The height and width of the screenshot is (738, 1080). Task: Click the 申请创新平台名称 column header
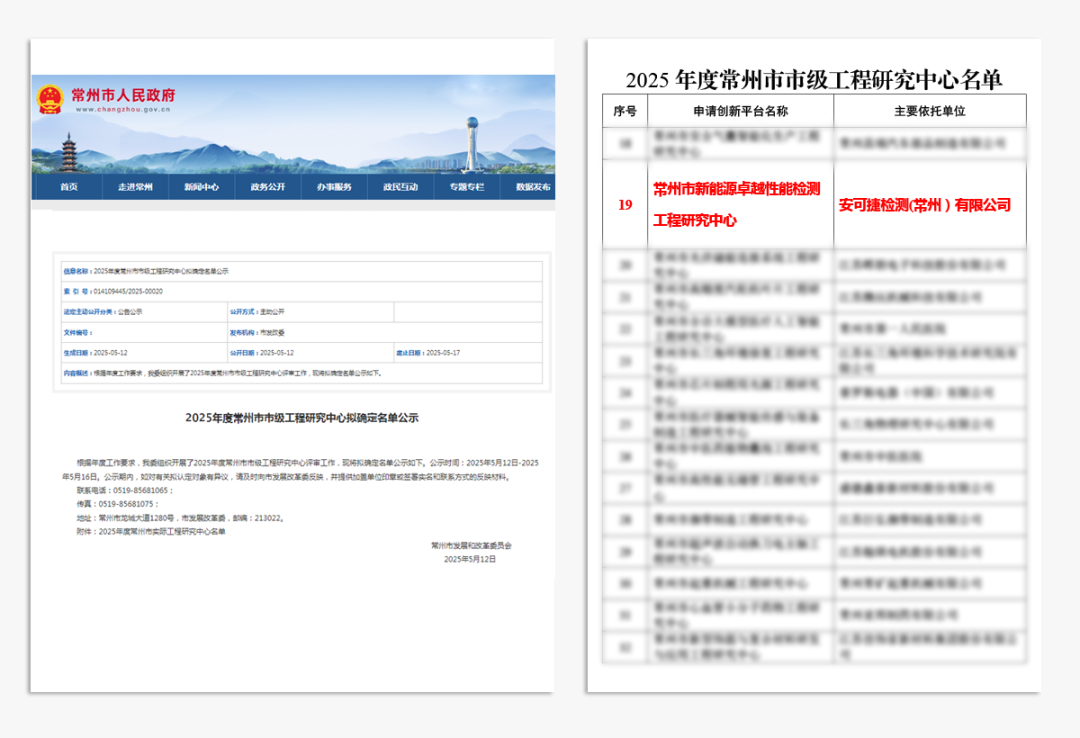pos(740,111)
